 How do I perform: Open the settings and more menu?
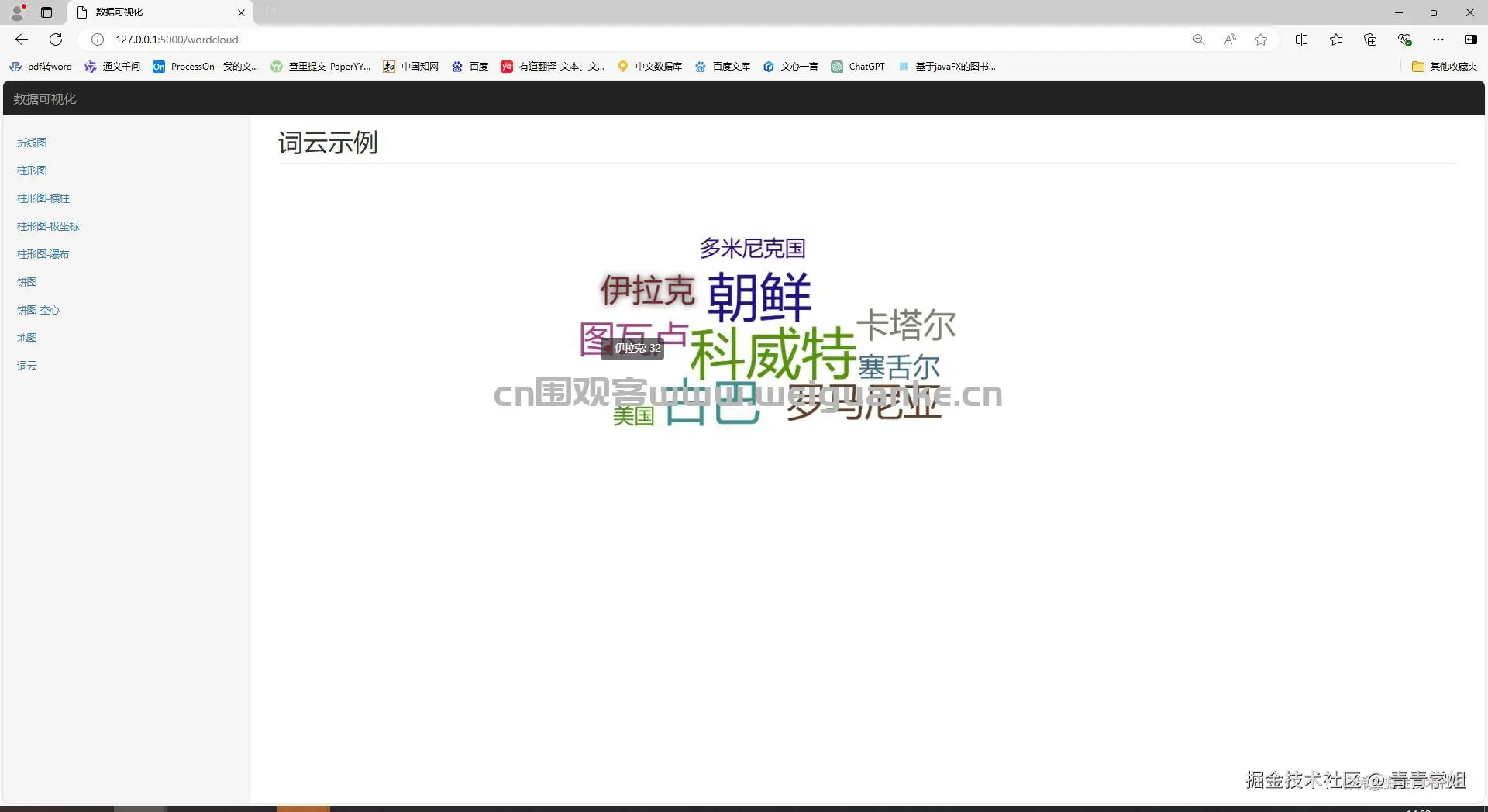1438,40
